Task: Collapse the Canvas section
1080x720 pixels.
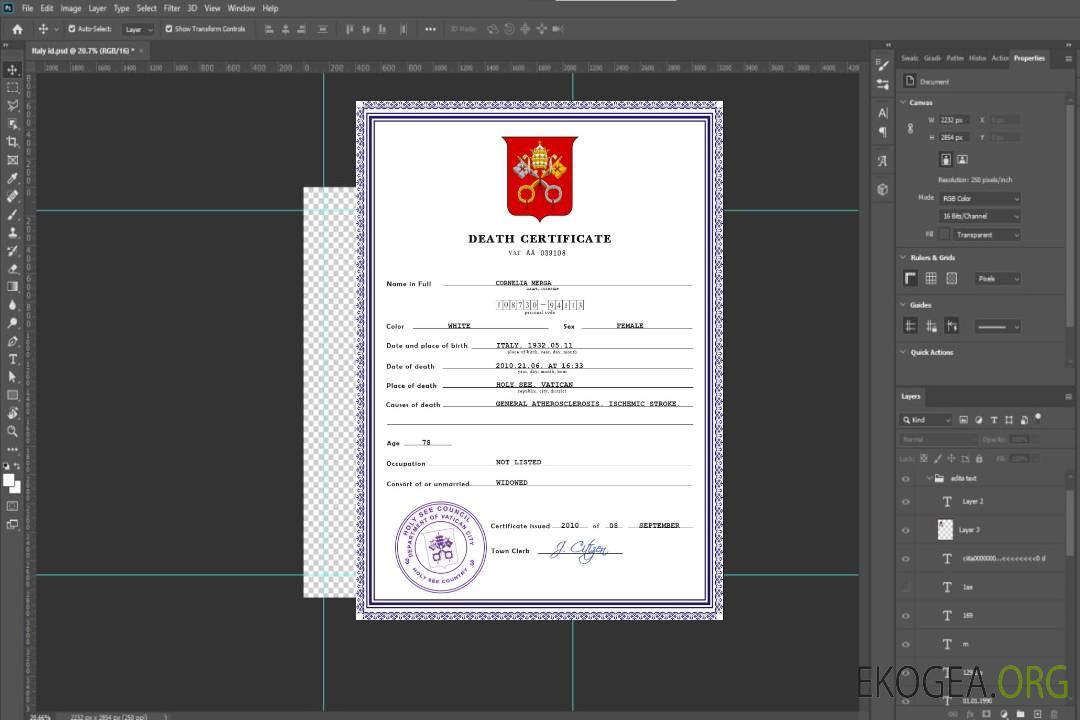Action: point(903,102)
